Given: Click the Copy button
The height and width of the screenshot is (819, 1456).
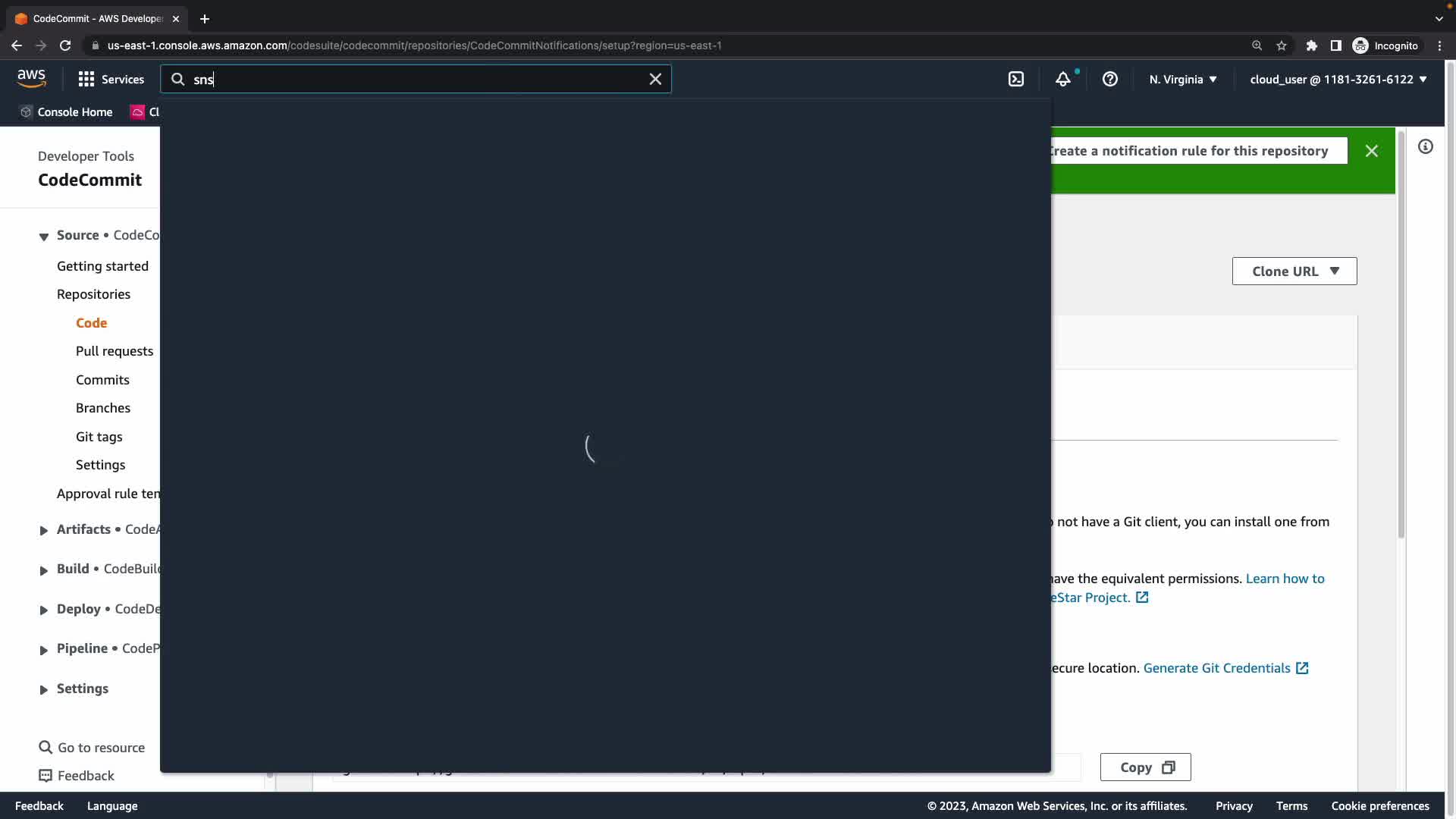Looking at the screenshot, I should (x=1145, y=767).
